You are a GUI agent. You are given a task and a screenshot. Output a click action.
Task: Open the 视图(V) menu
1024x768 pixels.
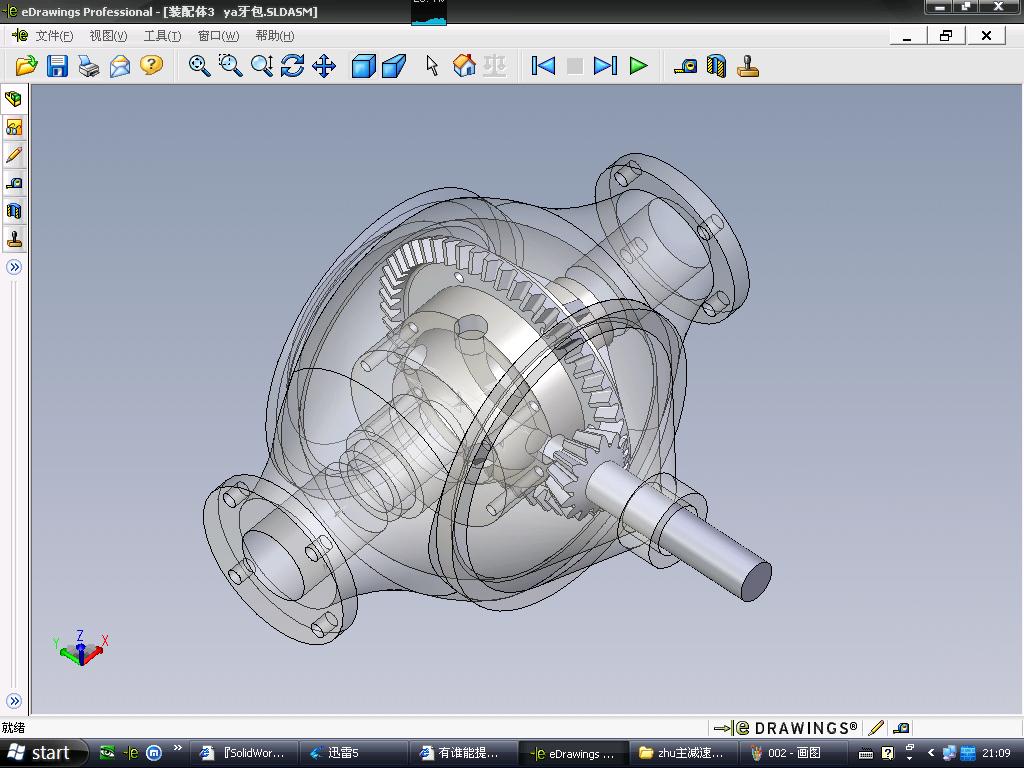[108, 35]
